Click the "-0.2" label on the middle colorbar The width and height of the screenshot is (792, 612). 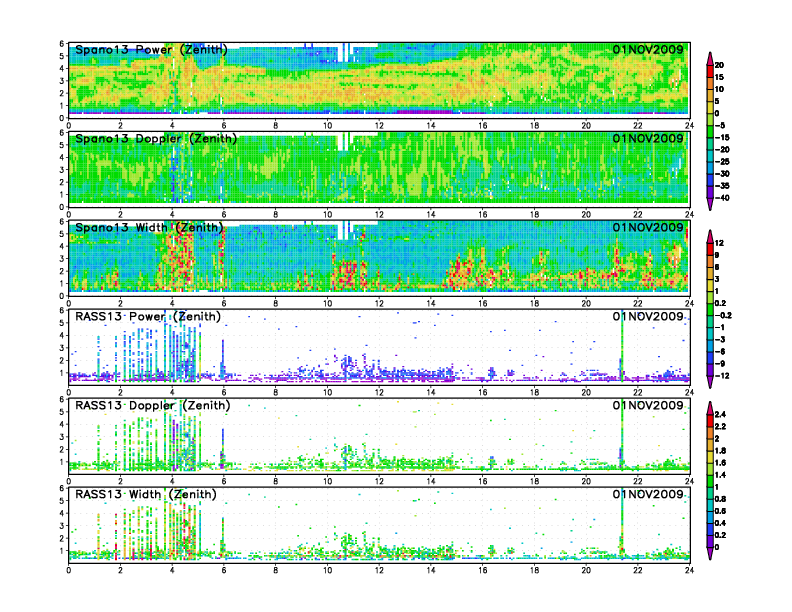pos(723,315)
